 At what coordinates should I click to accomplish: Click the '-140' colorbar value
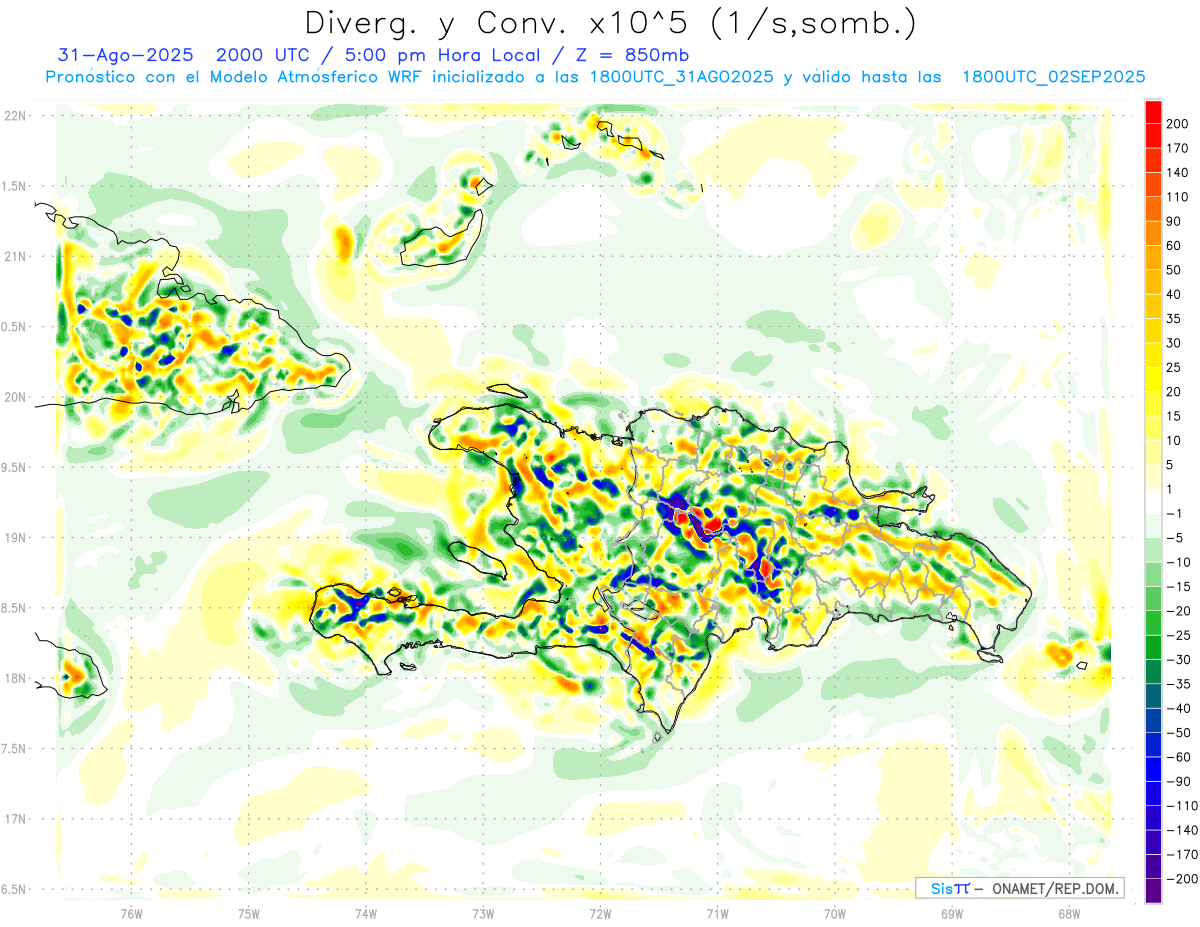1182,830
